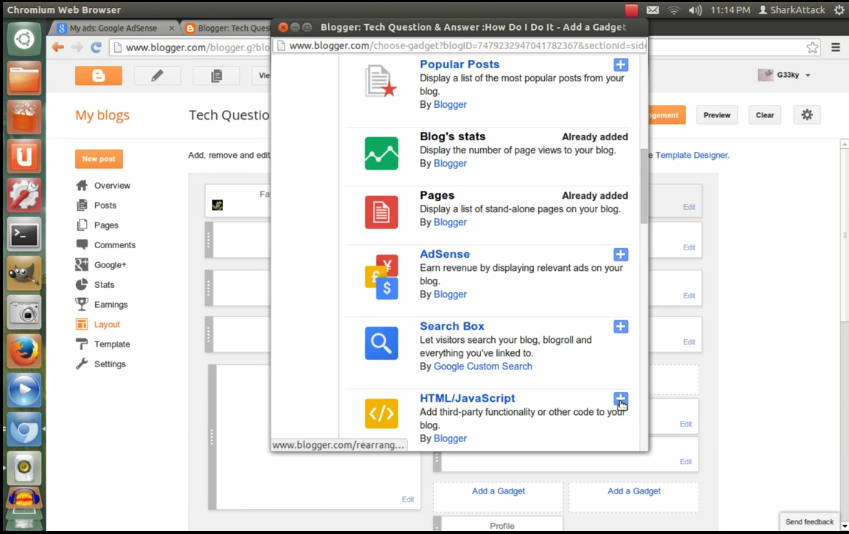849x534 pixels.
Task: Click the volume icon in the top panel
Action: [695, 10]
